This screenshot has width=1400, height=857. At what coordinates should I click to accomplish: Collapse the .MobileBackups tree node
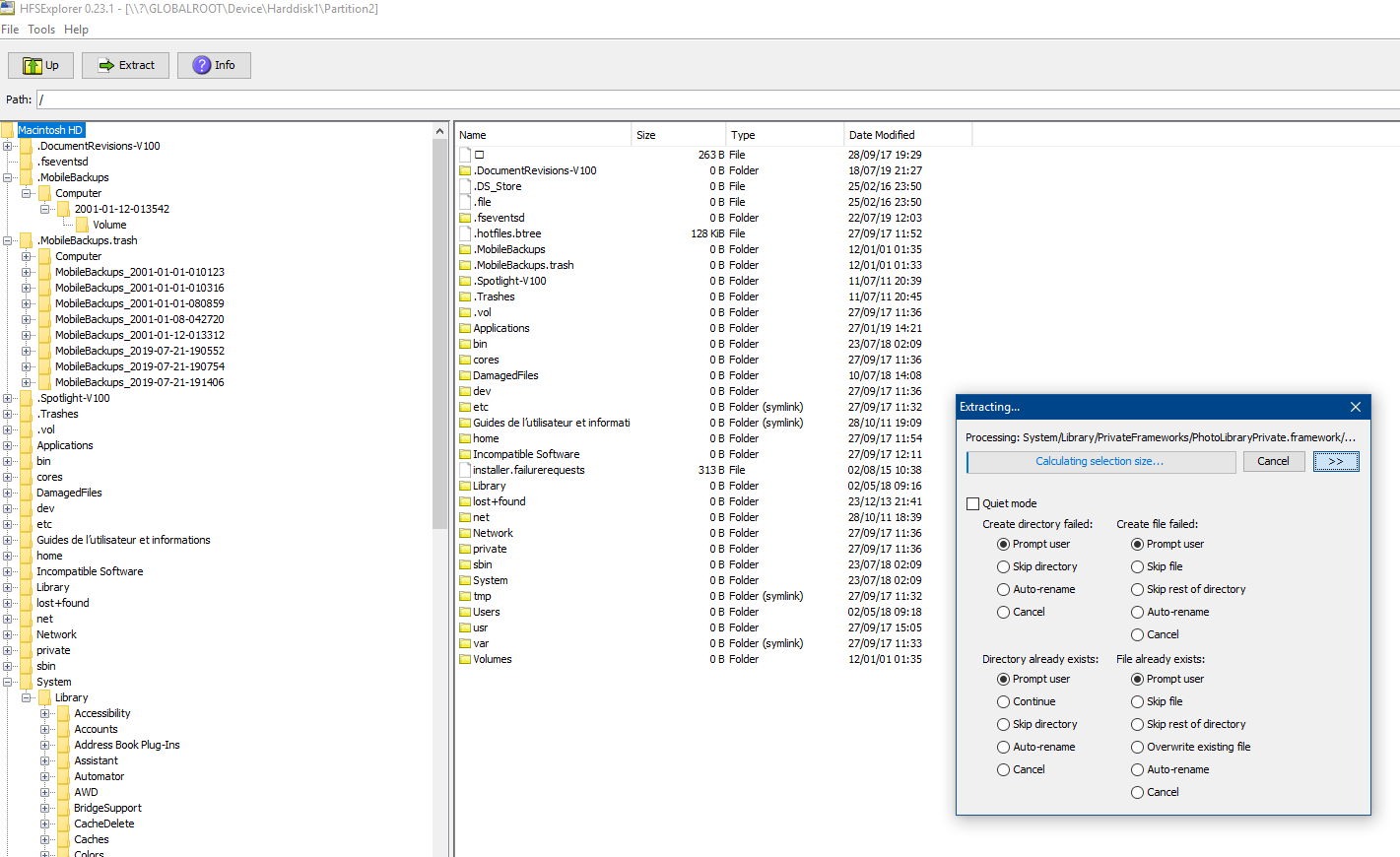pos(8,177)
